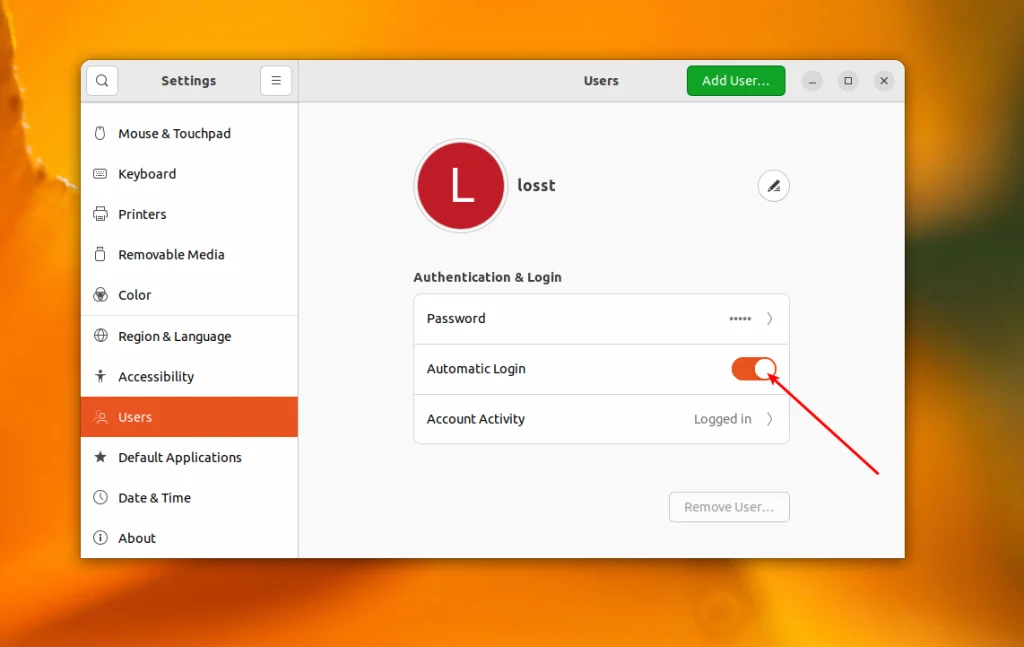Open the Settings hamburger menu
The width and height of the screenshot is (1024, 647).
(276, 80)
